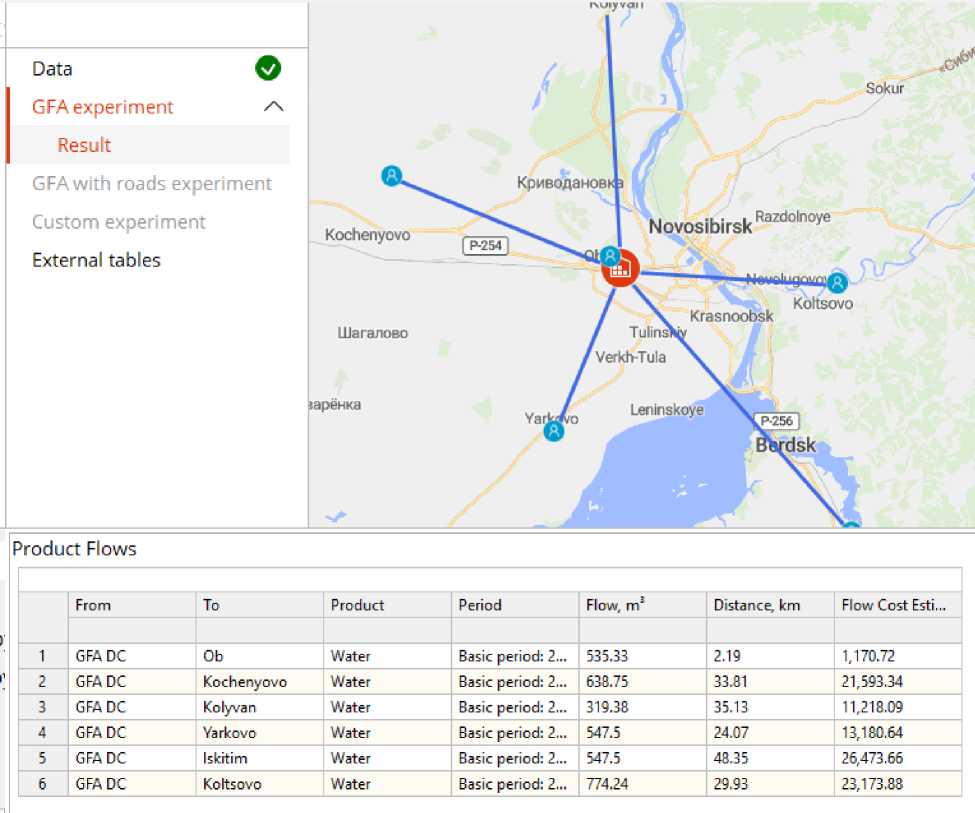Click the filter field under the To column

coord(259,631)
